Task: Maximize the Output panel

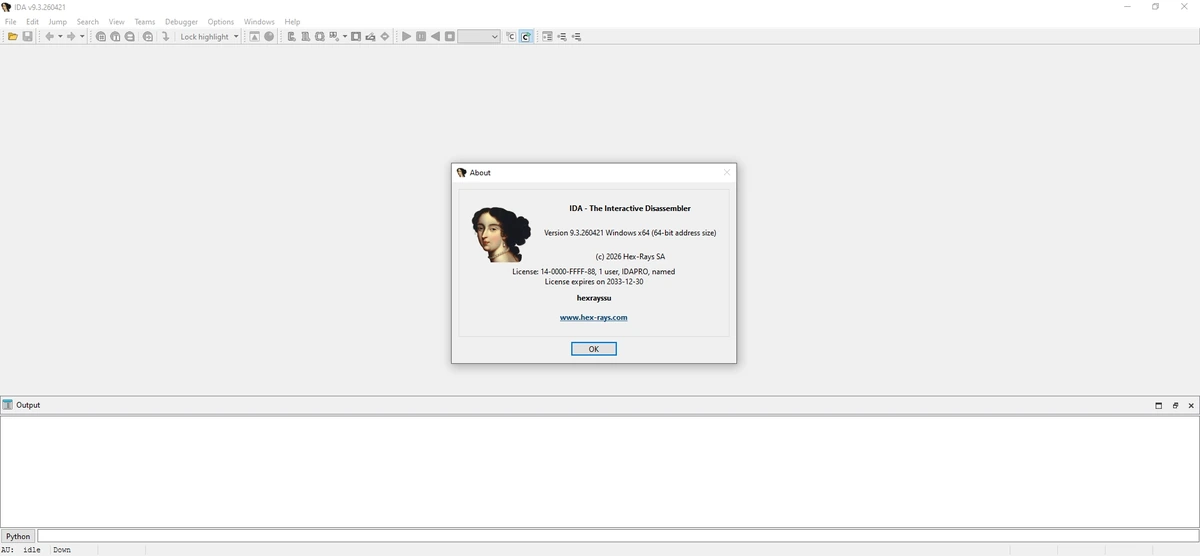Action: [1158, 405]
